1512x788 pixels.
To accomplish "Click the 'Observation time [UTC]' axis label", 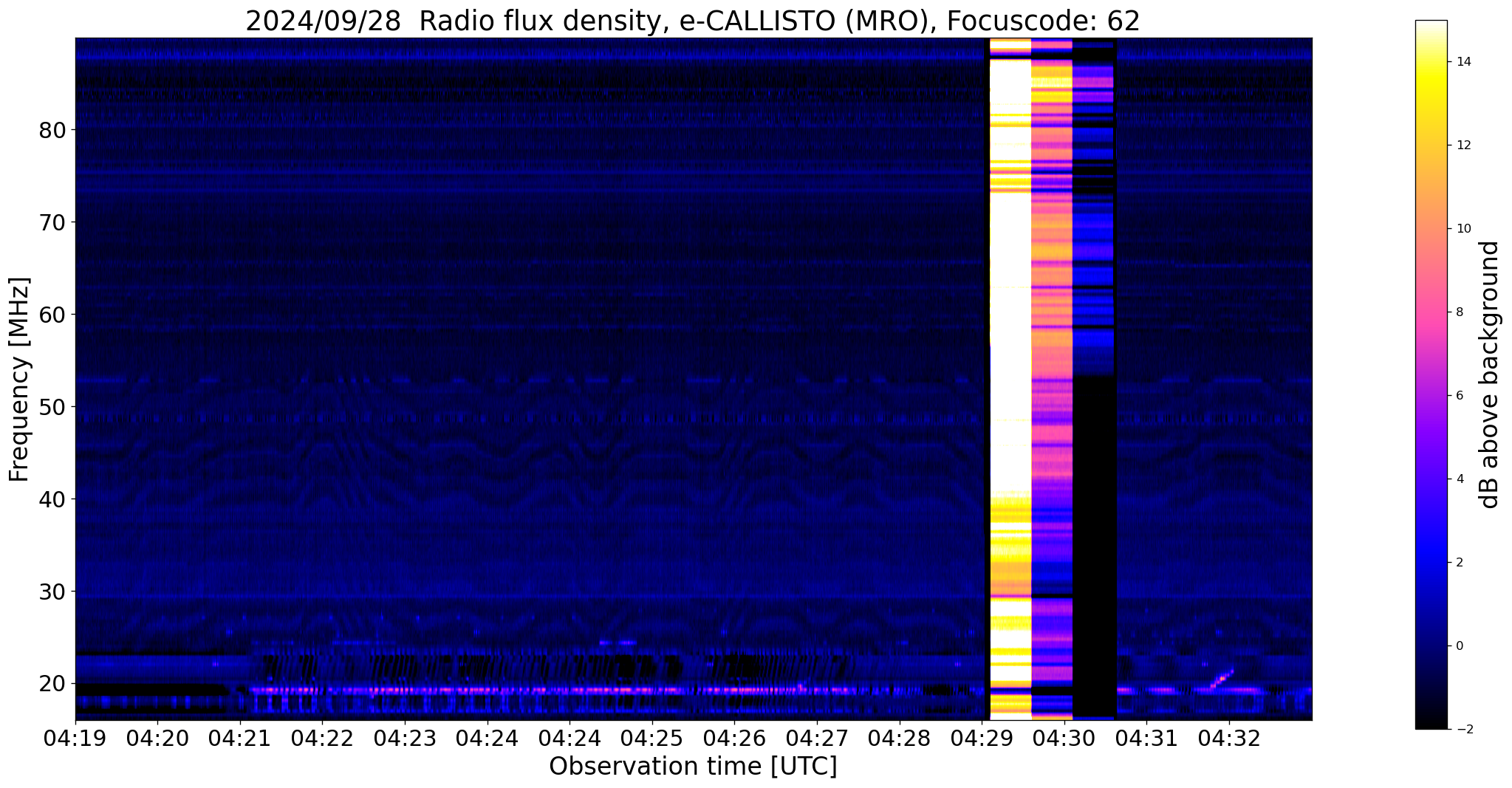I will [693, 767].
